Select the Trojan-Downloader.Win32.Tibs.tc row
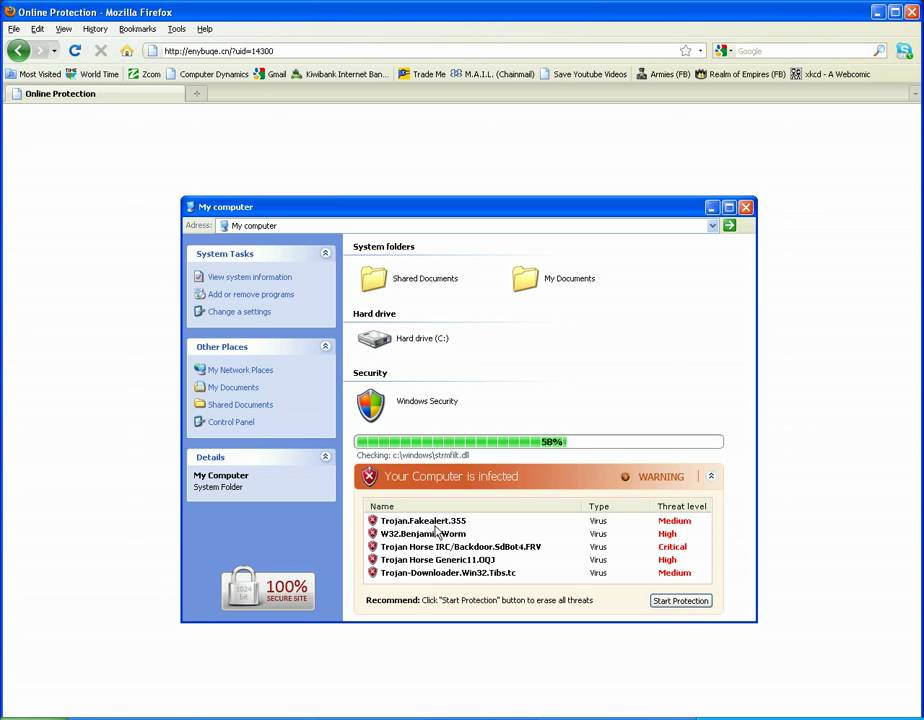924x720 pixels. pyautogui.click(x=537, y=573)
